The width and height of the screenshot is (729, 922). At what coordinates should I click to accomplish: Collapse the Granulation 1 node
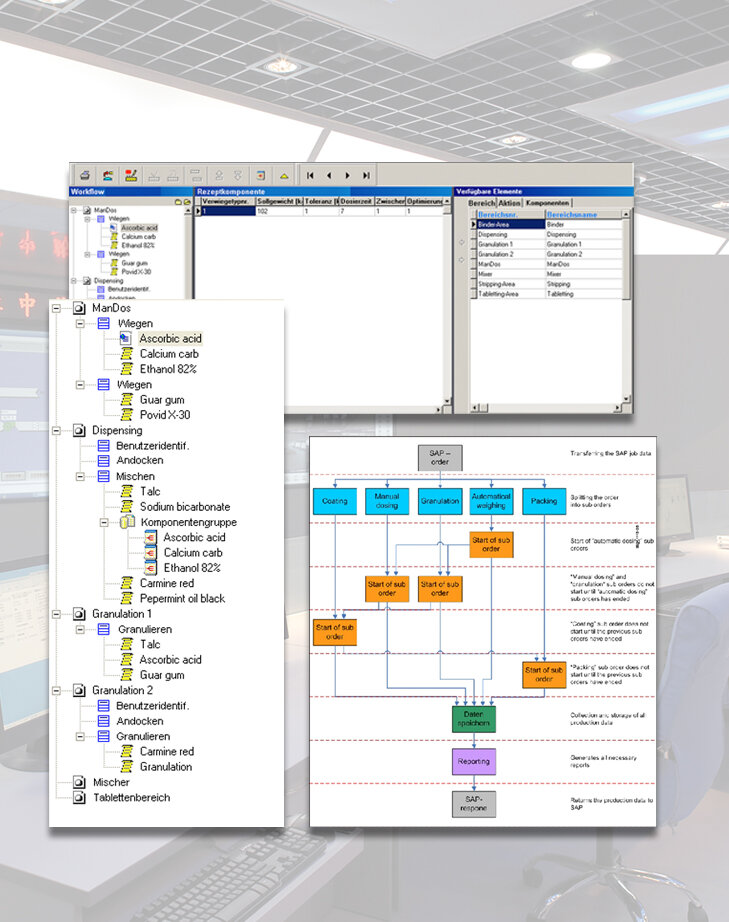(x=56, y=614)
